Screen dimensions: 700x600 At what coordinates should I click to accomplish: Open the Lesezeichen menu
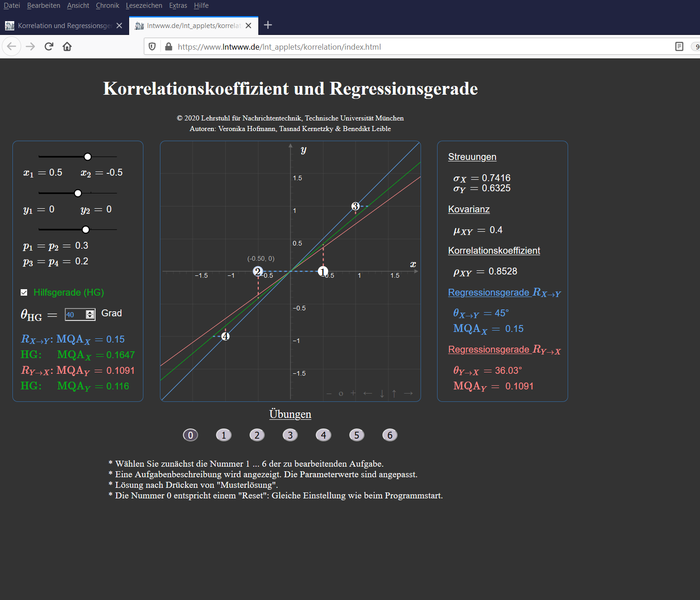(x=147, y=5)
